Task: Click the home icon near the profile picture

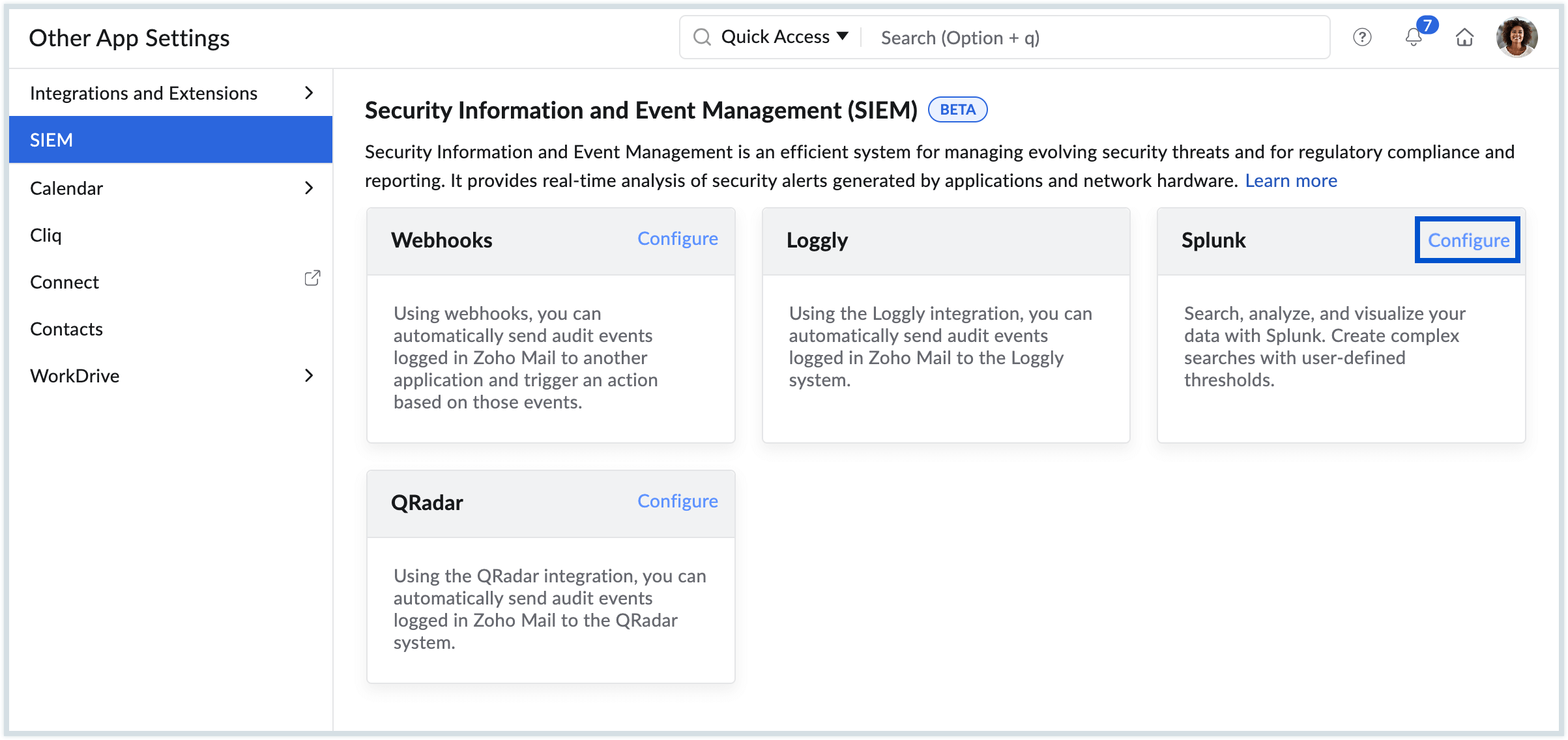Action: pos(1464,38)
